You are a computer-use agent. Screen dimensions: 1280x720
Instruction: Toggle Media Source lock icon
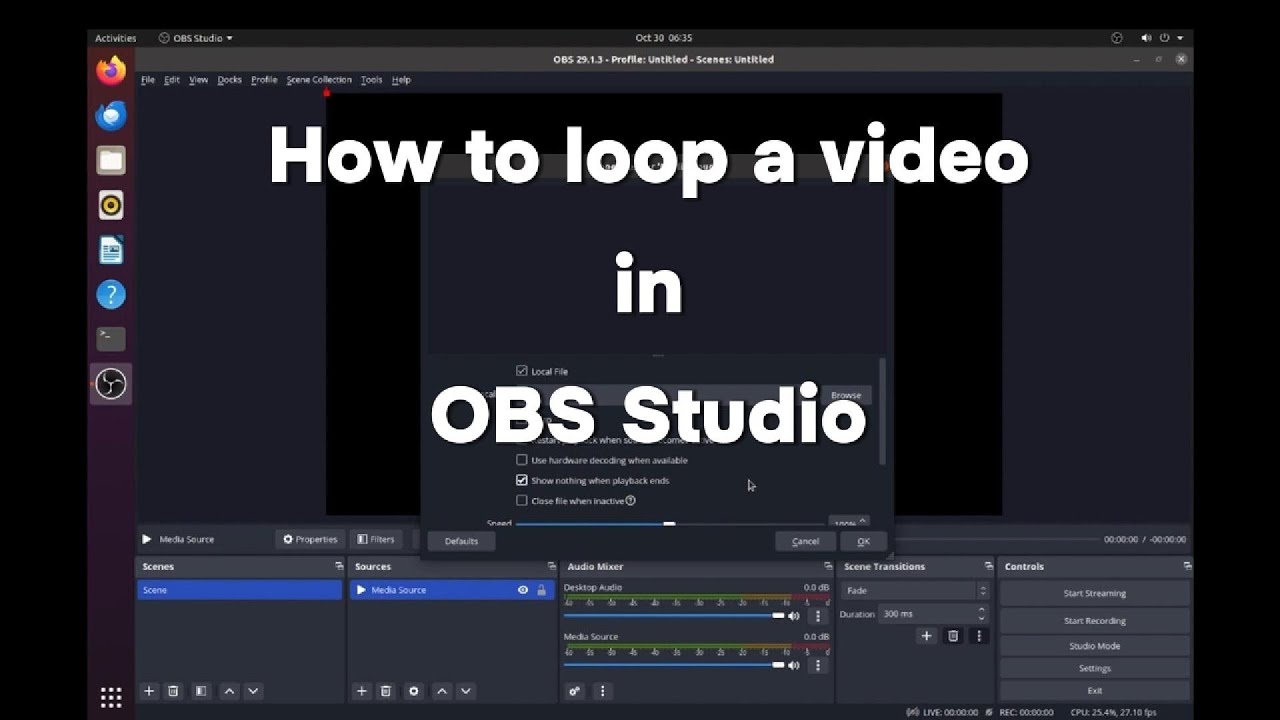click(x=541, y=590)
